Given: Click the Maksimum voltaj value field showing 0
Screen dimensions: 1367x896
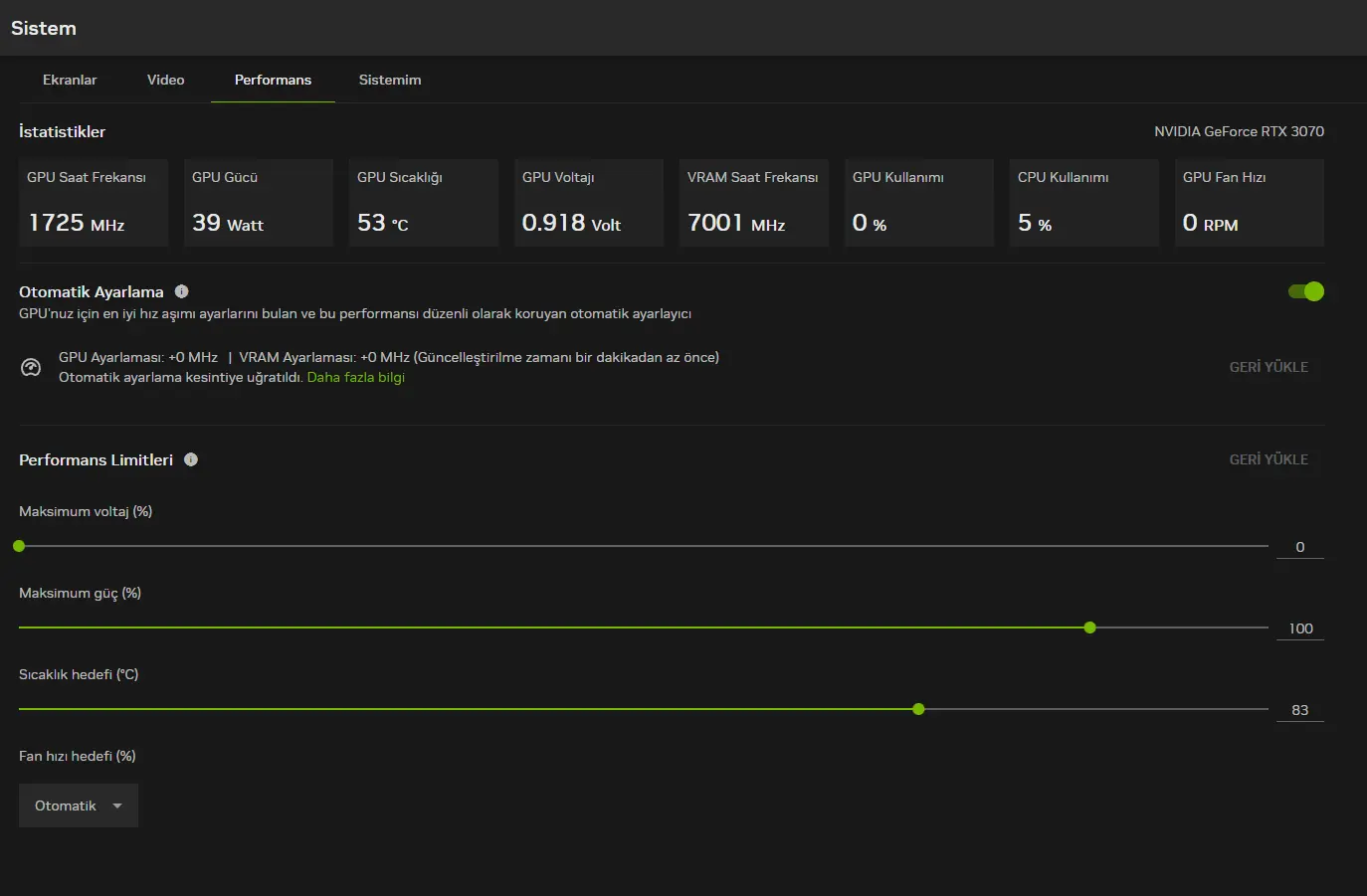Looking at the screenshot, I should [x=1300, y=547].
